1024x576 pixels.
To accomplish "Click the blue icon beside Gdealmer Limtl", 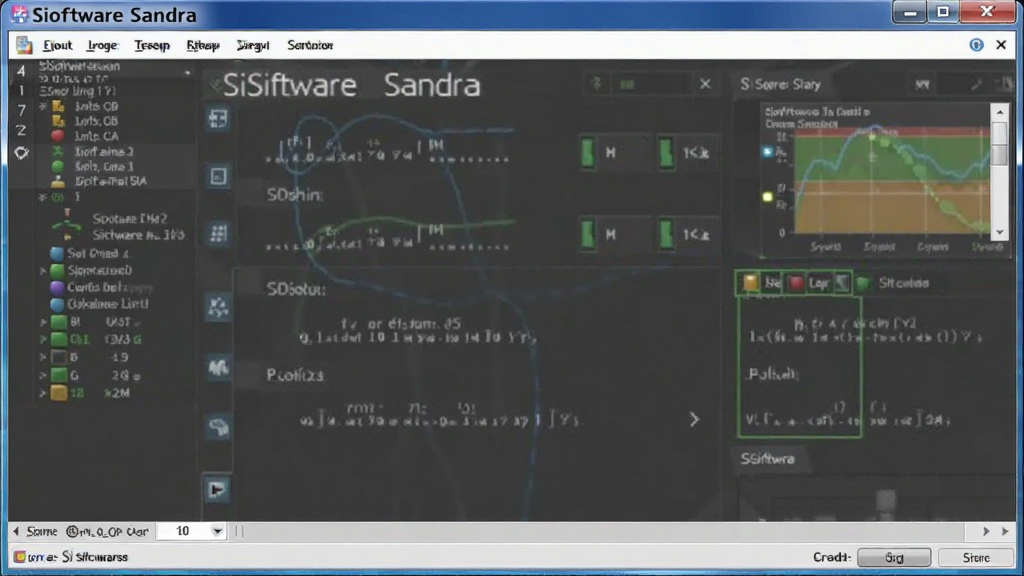I will click(x=57, y=304).
